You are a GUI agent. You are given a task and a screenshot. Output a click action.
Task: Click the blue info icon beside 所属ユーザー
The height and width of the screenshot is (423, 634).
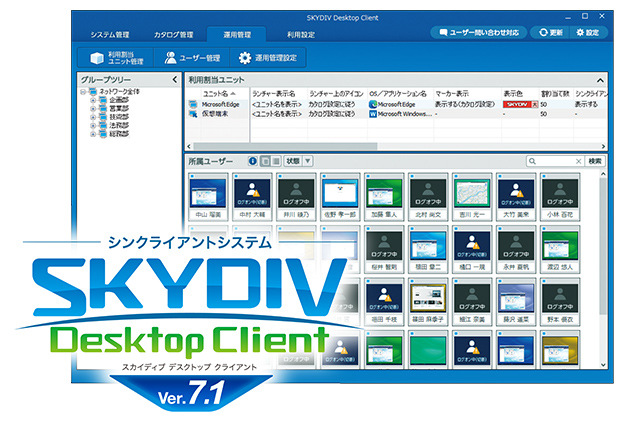click(x=253, y=161)
